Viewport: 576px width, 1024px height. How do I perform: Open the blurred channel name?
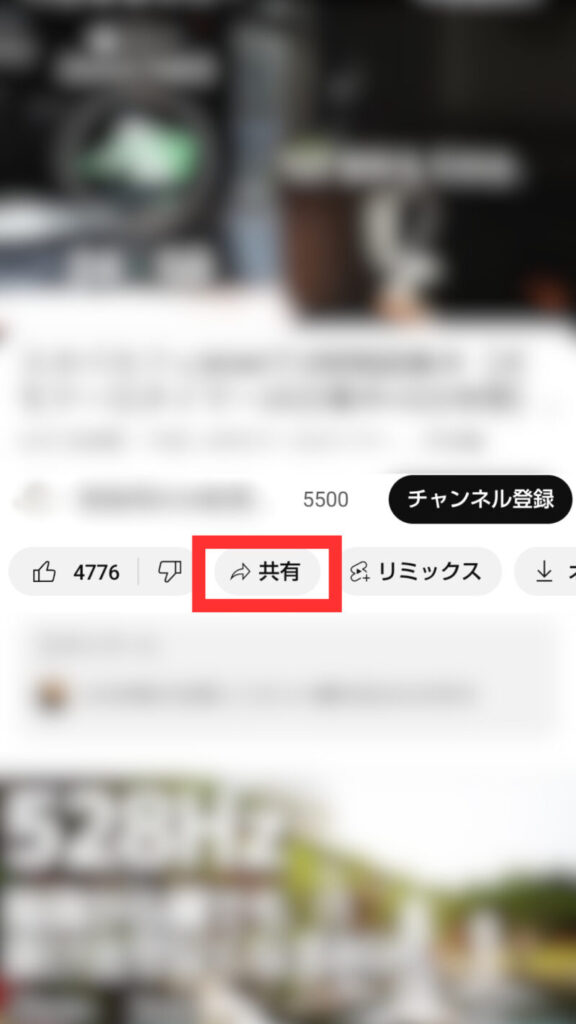click(x=165, y=499)
